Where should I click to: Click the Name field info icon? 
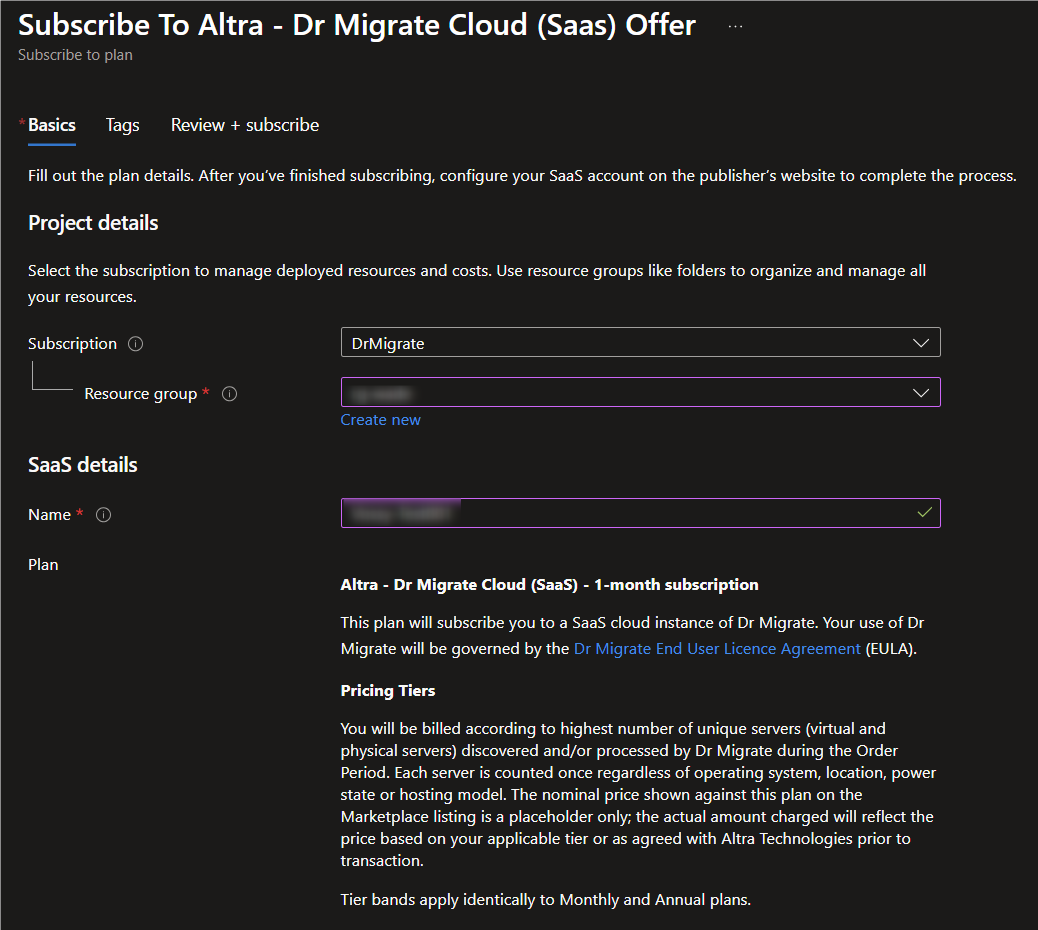(x=103, y=515)
